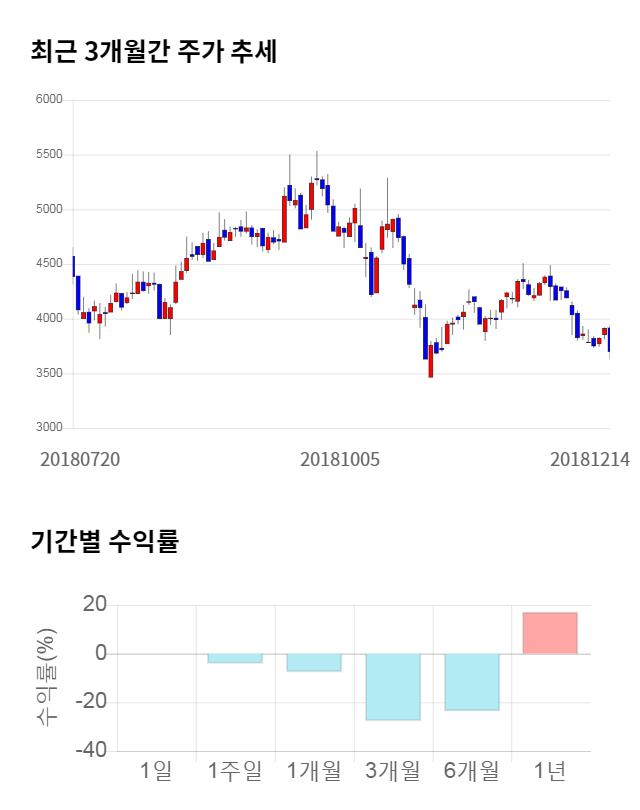Screen dimensions: 640x810
Task: Click the 1일 period label
Action: coord(156,771)
